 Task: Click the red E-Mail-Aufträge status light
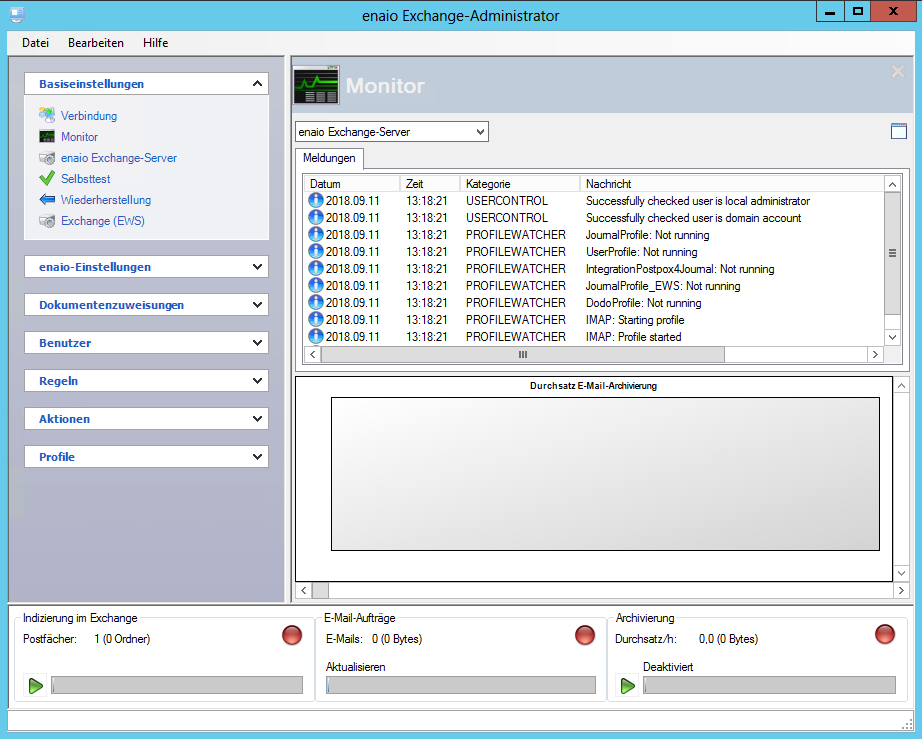point(584,635)
